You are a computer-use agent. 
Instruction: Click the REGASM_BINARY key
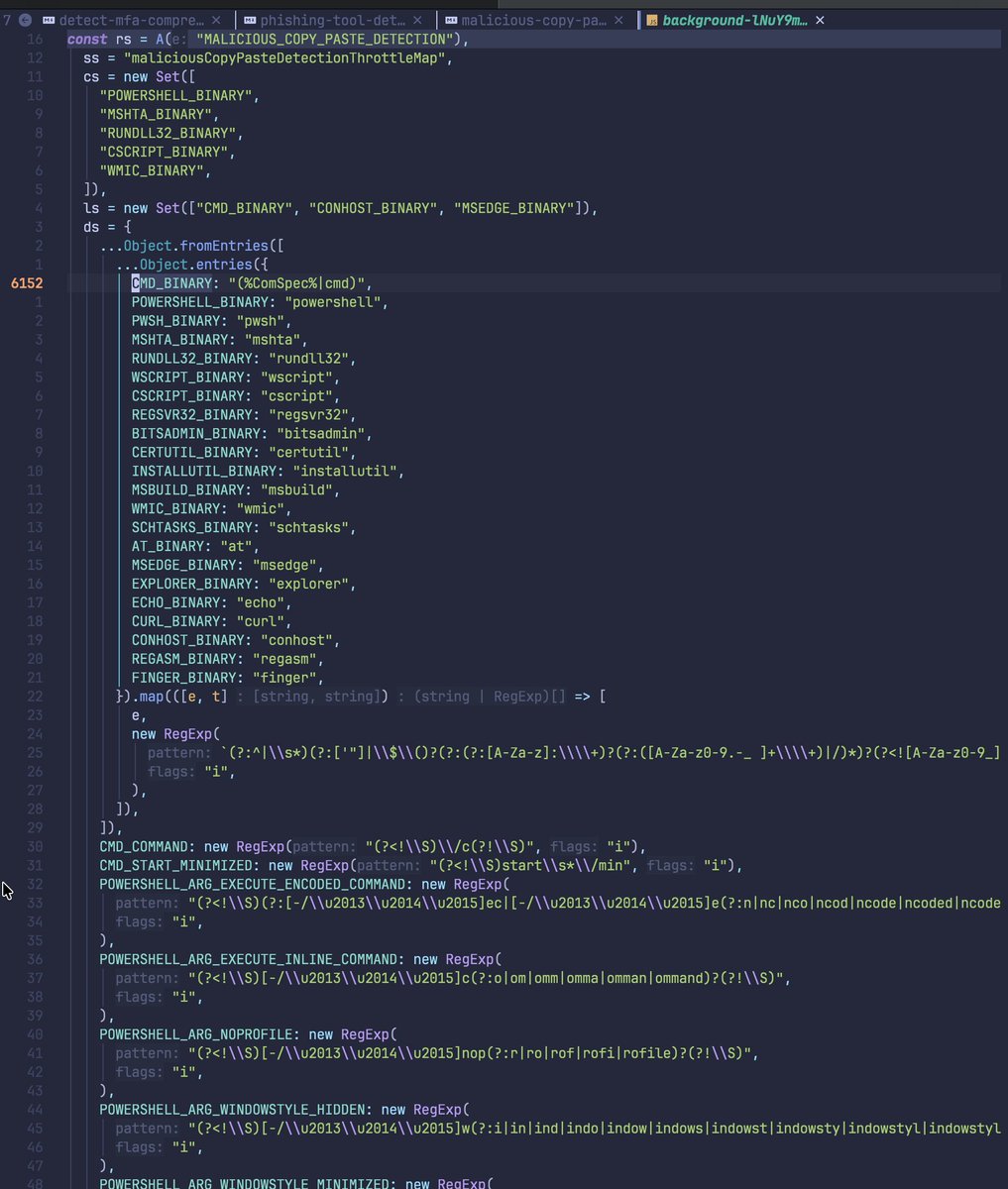184,660
